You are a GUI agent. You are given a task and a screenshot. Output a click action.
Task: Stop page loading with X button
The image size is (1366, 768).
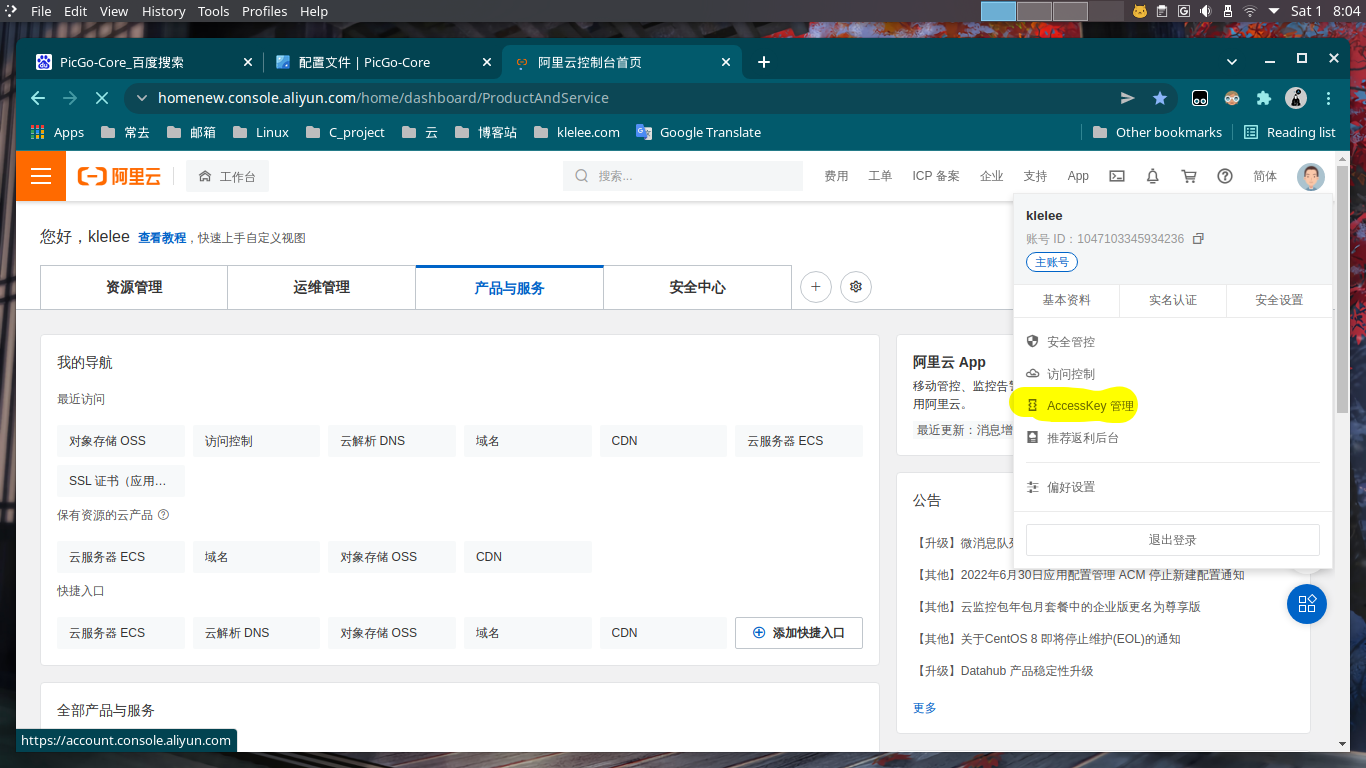pos(101,98)
